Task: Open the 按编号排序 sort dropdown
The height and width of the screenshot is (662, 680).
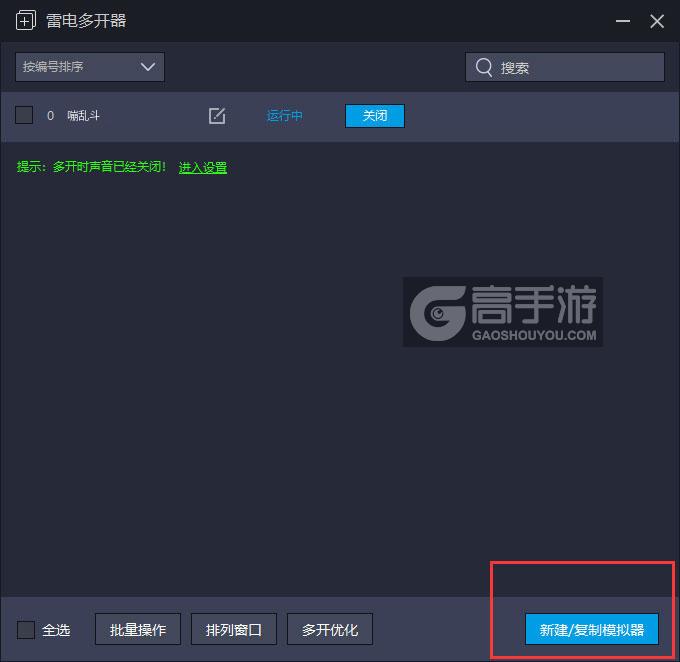Action: click(90, 67)
